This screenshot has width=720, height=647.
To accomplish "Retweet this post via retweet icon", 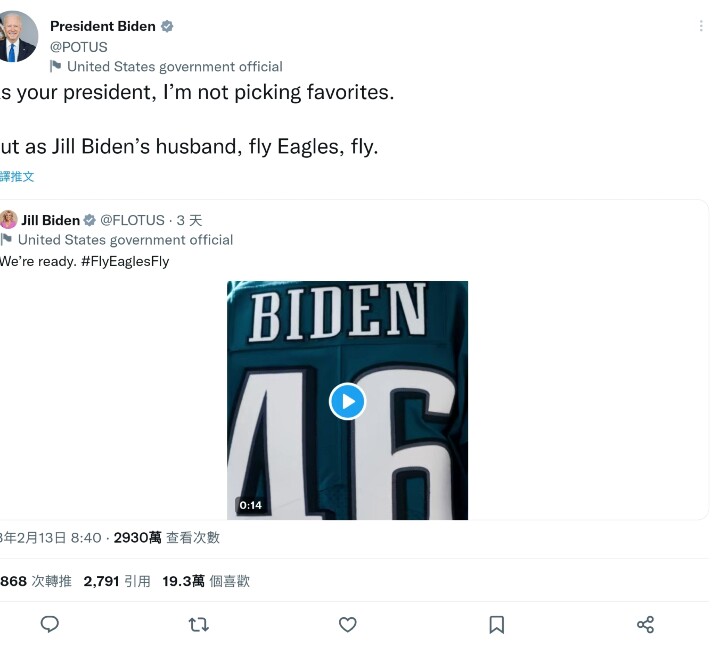I will pos(199,625).
